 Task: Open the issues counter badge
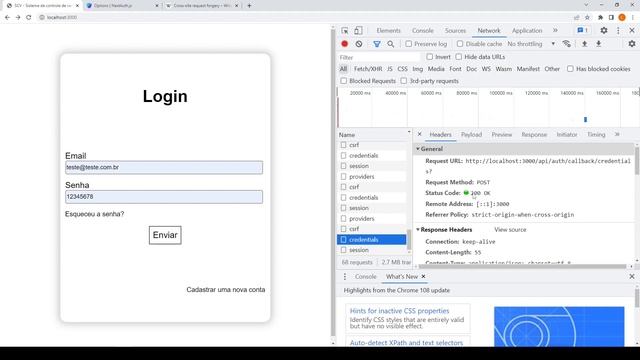(x=582, y=31)
